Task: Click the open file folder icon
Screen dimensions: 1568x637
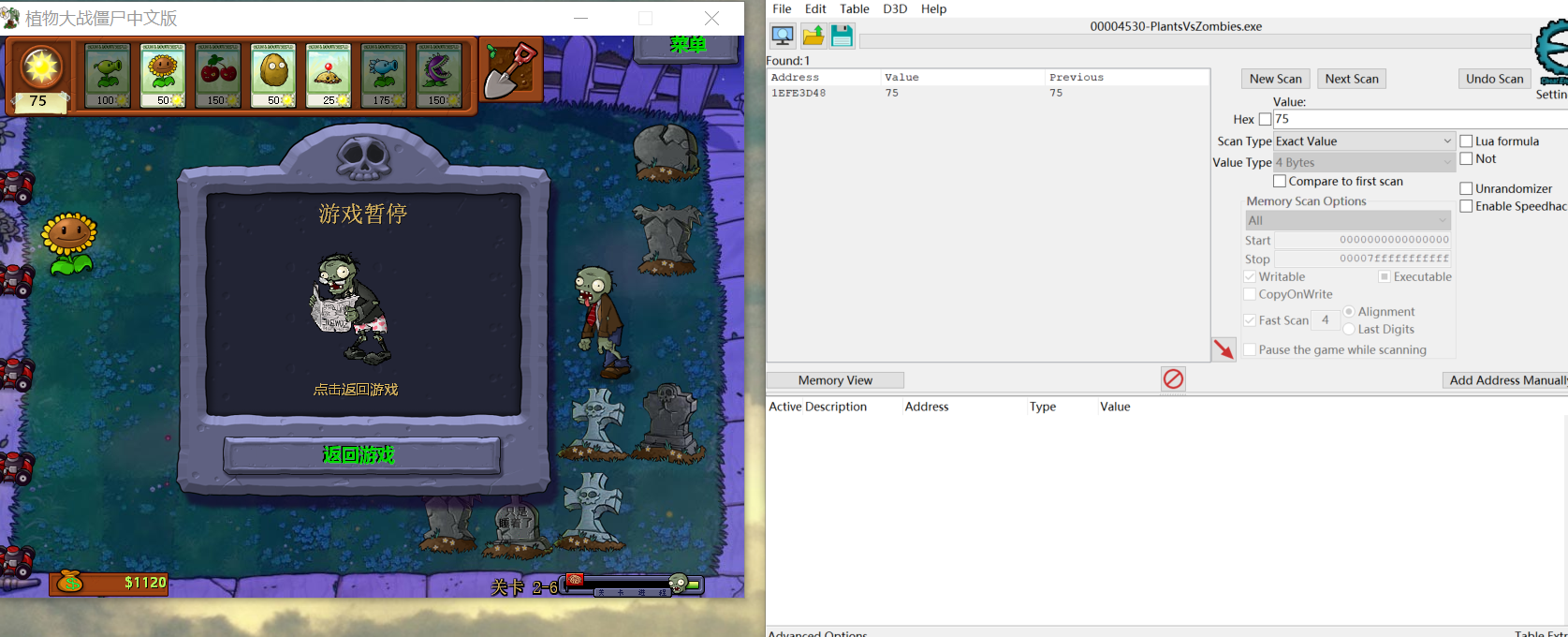Action: click(813, 36)
